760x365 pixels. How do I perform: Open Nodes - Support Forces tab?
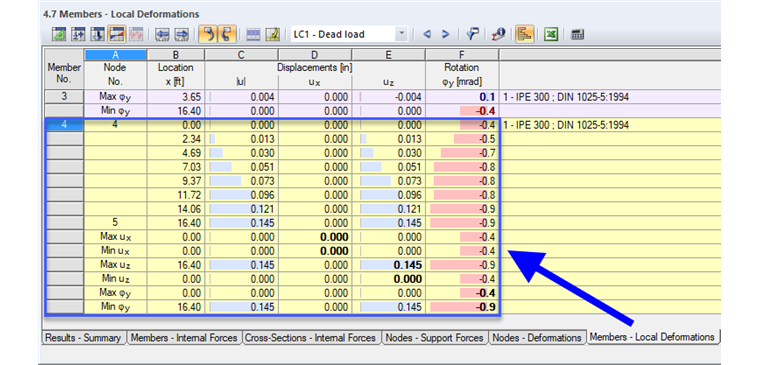pos(434,338)
